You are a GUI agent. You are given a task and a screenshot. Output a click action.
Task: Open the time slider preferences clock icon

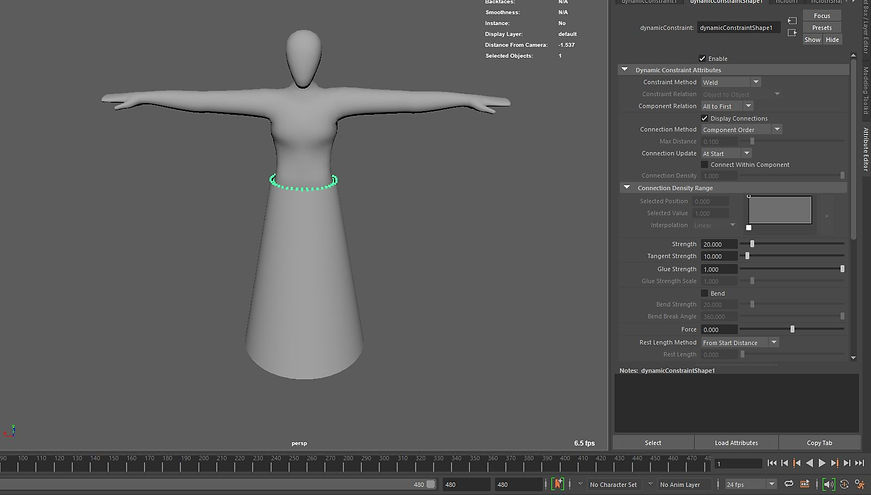pos(844,484)
